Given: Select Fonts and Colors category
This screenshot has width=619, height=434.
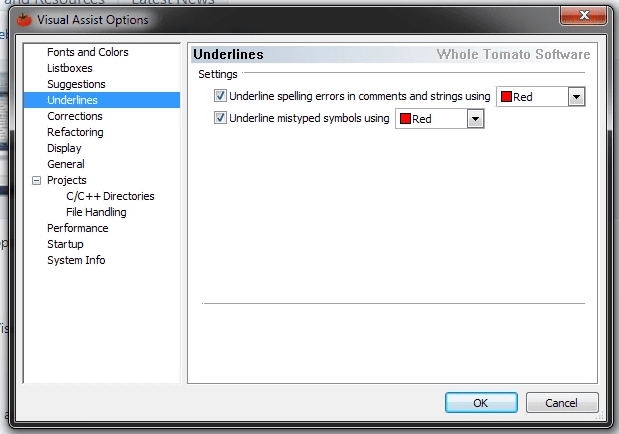Looking at the screenshot, I should click(x=88, y=52).
